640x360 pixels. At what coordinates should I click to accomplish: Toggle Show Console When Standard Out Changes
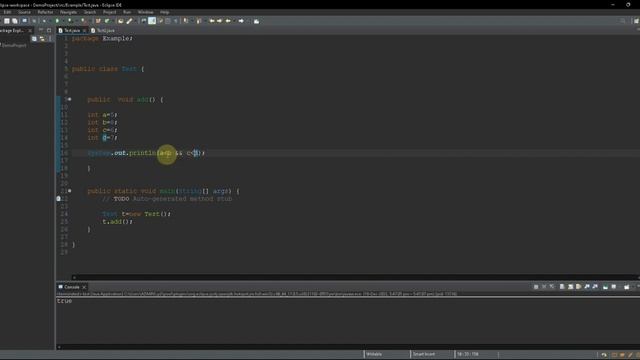click(x=587, y=287)
